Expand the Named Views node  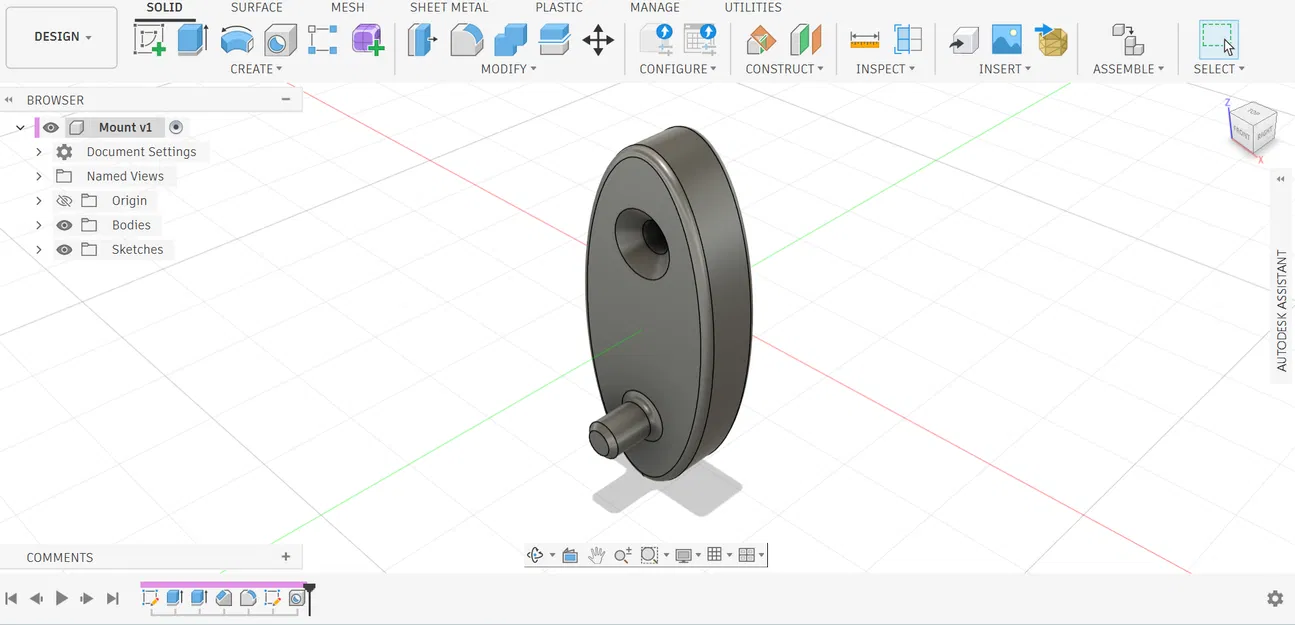pos(39,176)
